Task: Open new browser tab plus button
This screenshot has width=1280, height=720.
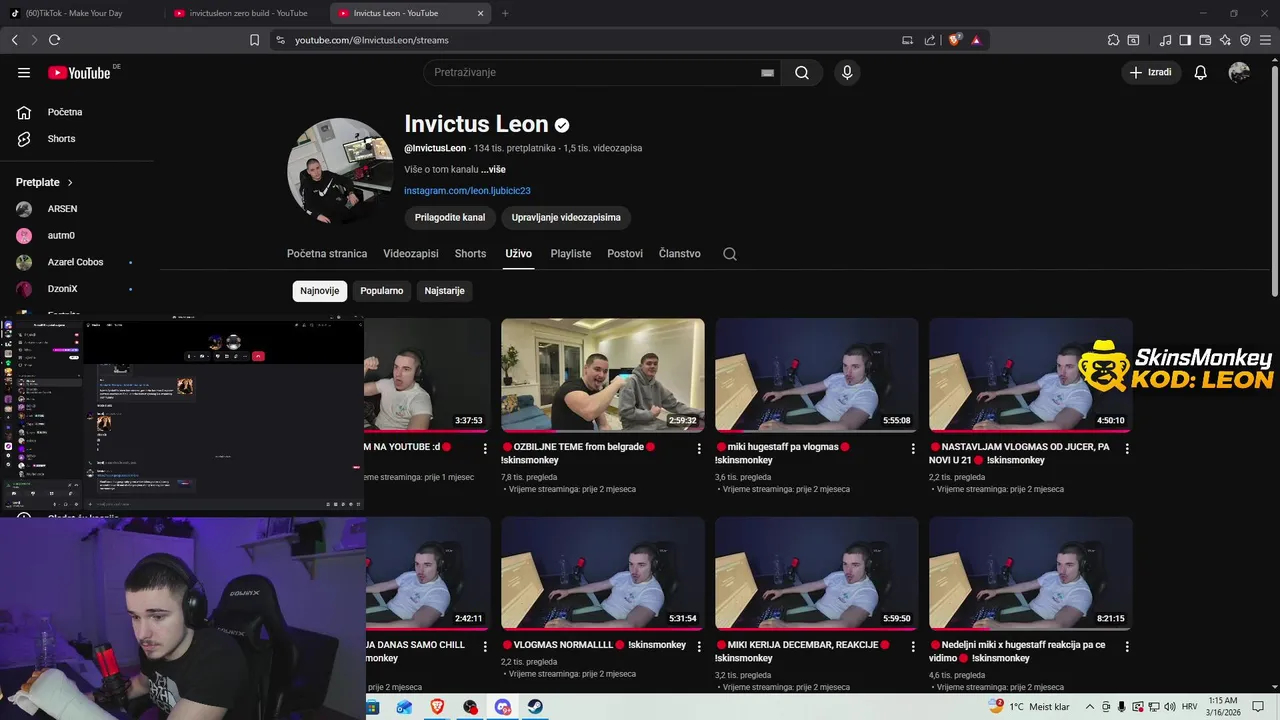Action: pos(505,13)
